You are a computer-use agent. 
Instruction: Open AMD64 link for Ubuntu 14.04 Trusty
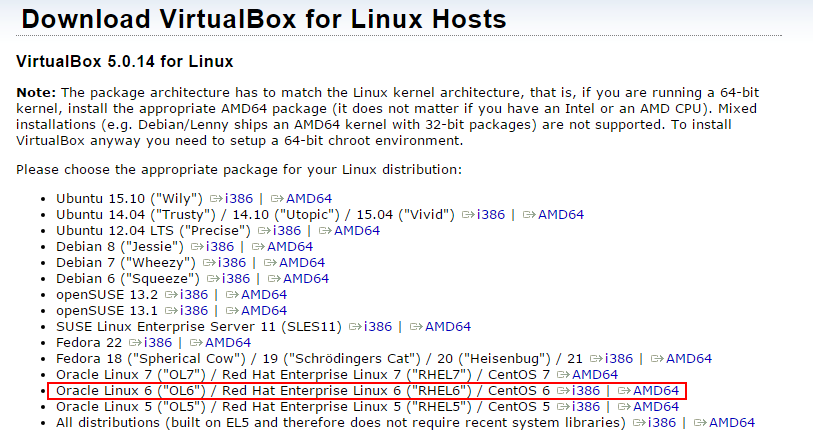pyautogui.click(x=561, y=215)
